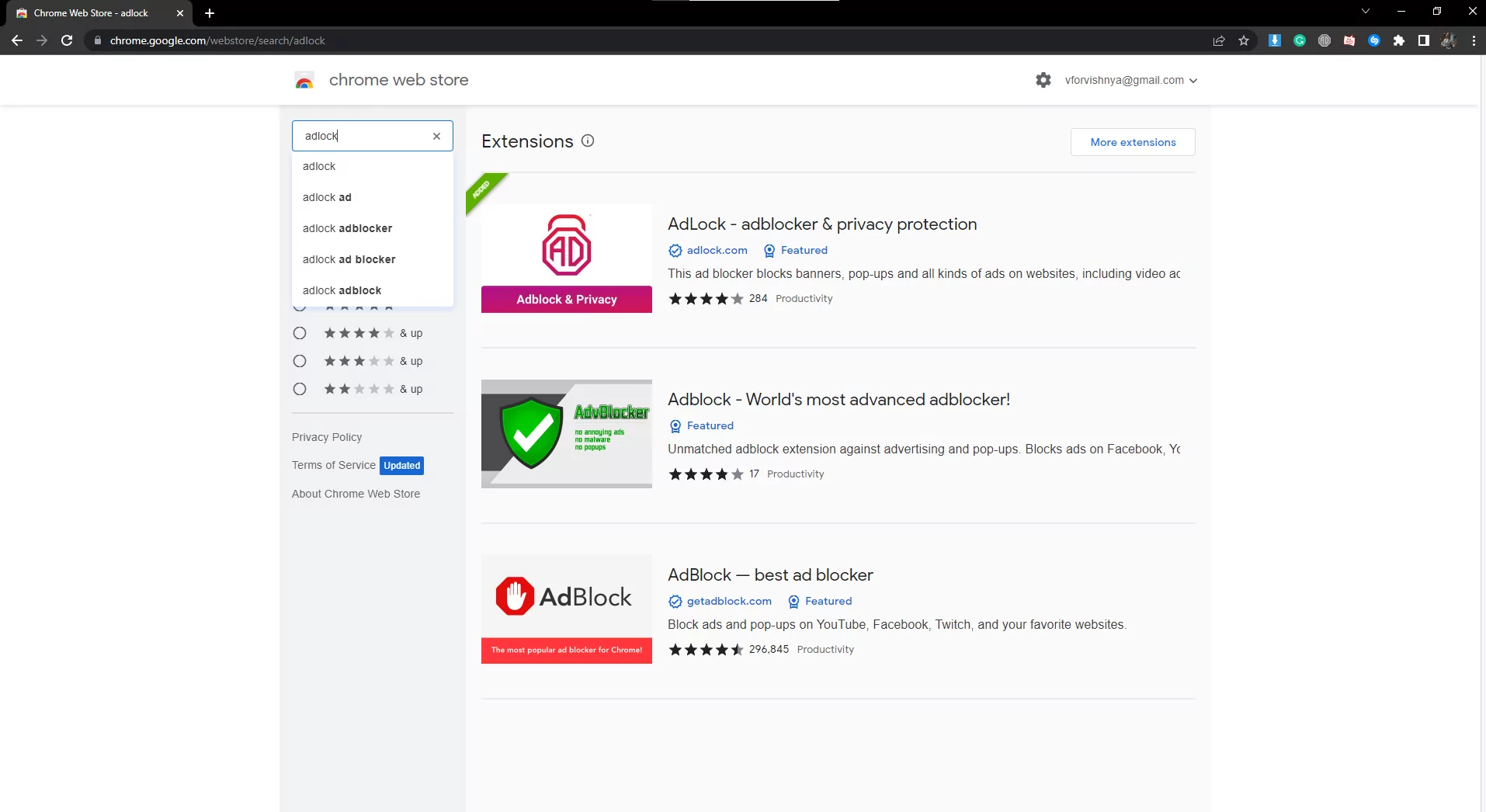1486x812 pixels.
Task: Expand the vforvishnya@gmail.com account dropdown
Action: [x=1130, y=80]
